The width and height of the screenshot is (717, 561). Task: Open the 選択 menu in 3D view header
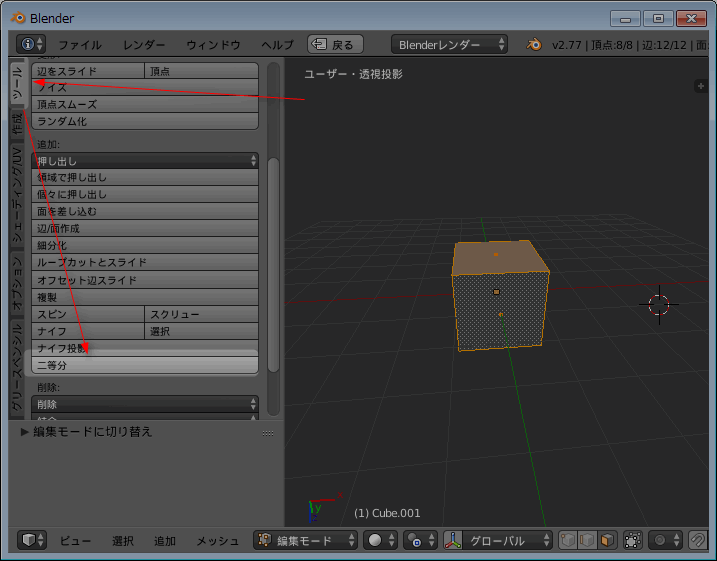click(123, 541)
